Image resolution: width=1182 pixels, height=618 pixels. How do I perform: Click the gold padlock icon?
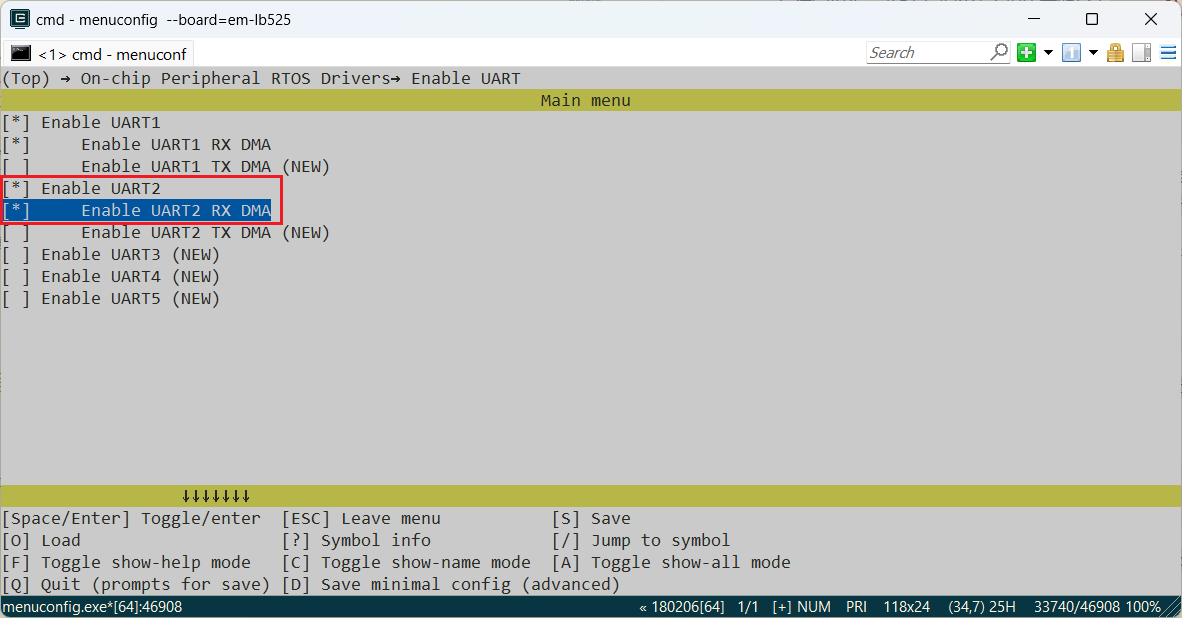1116,53
